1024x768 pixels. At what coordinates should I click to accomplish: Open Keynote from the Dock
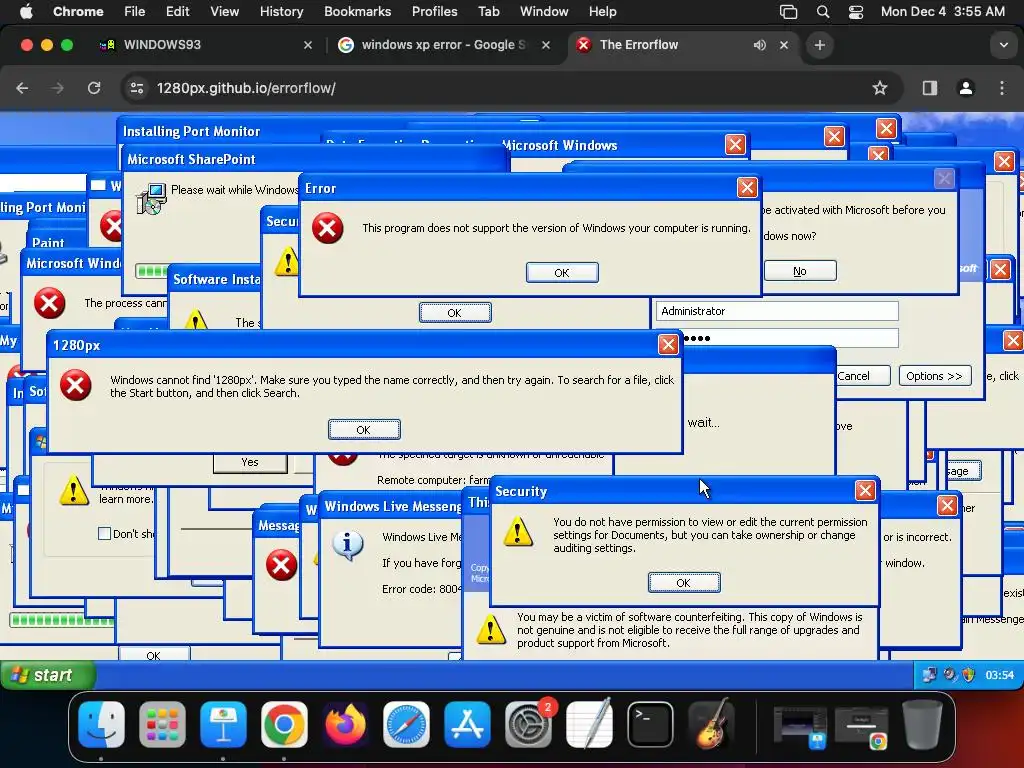[223, 724]
